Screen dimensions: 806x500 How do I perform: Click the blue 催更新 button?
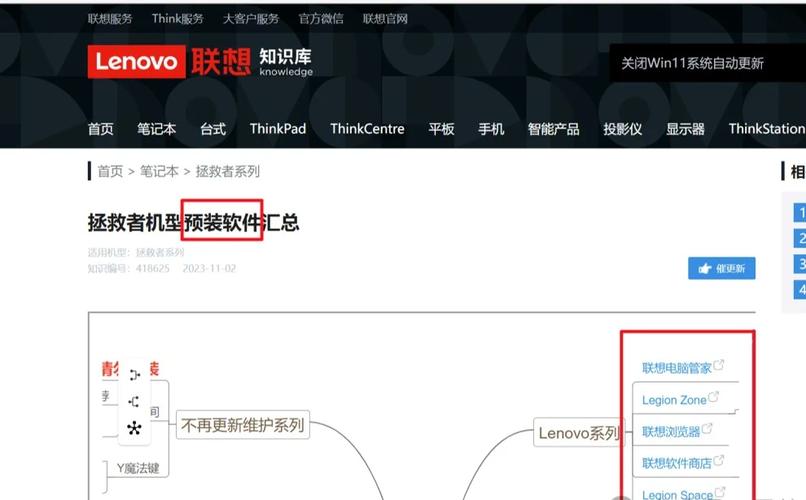coord(722,268)
